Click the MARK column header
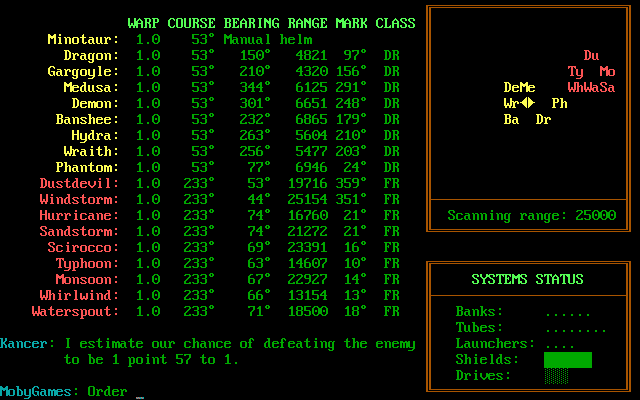Screen dimensions: 640x400 pyautogui.click(x=351, y=23)
